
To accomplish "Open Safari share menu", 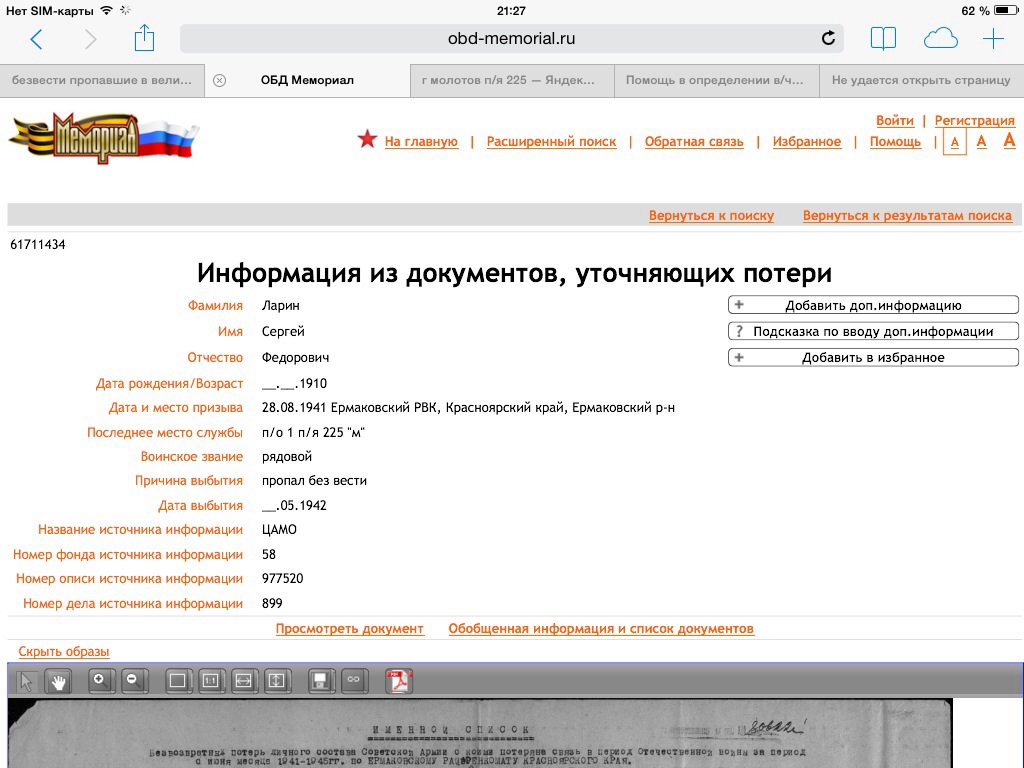I will 144,39.
